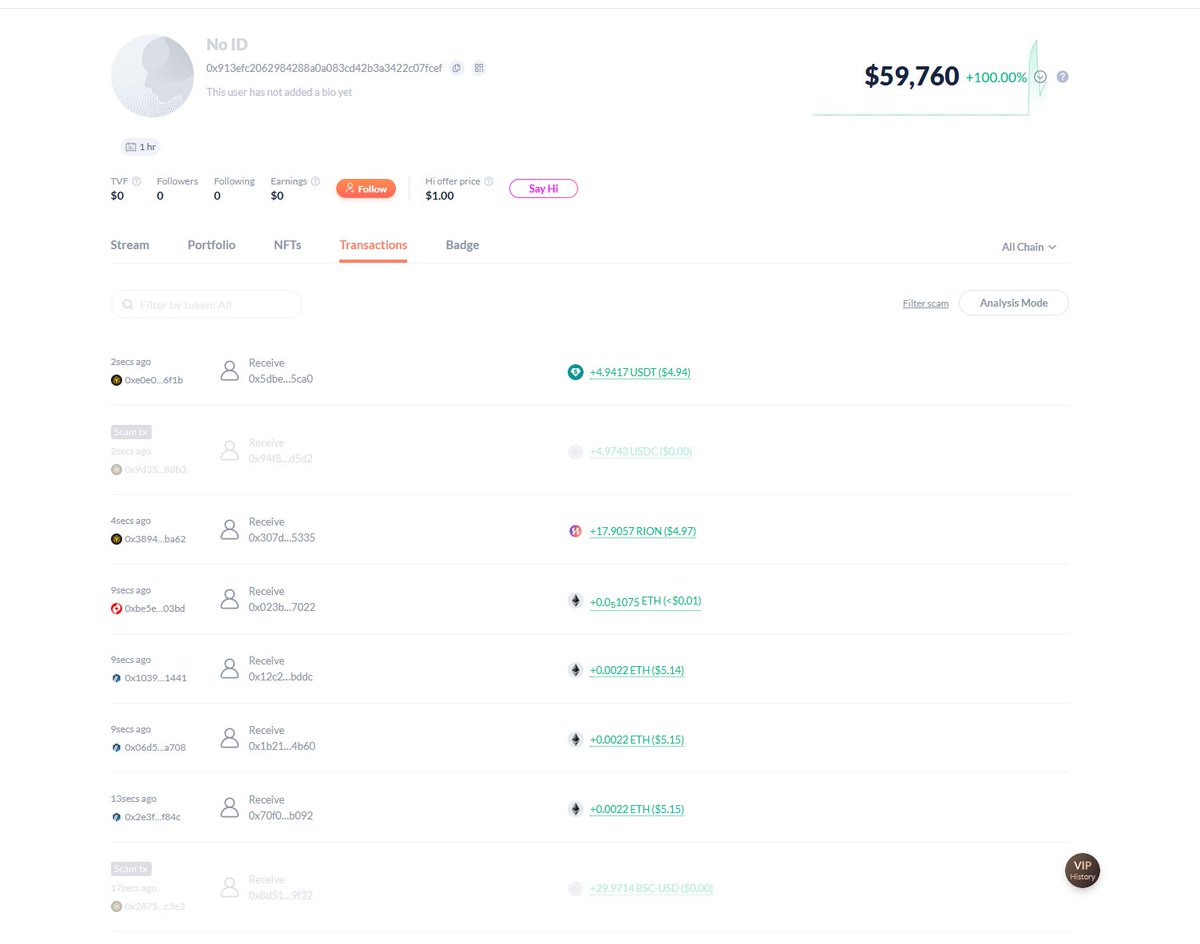Click the sender avatar icon for 0x70f0...b092
This screenshot has width=1200, height=944.
(230, 808)
